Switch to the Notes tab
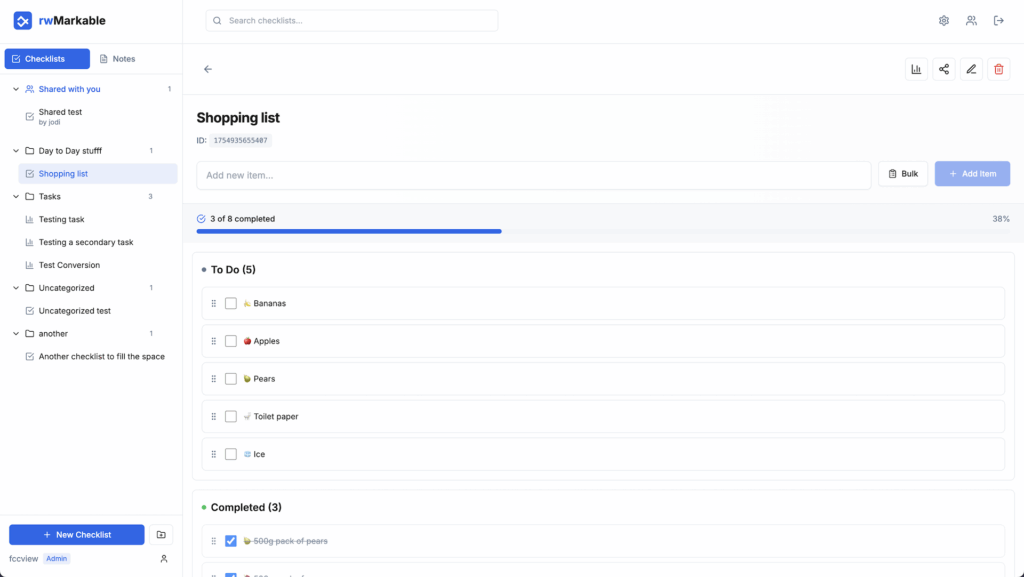Viewport: 1024px width, 577px height. (117, 59)
